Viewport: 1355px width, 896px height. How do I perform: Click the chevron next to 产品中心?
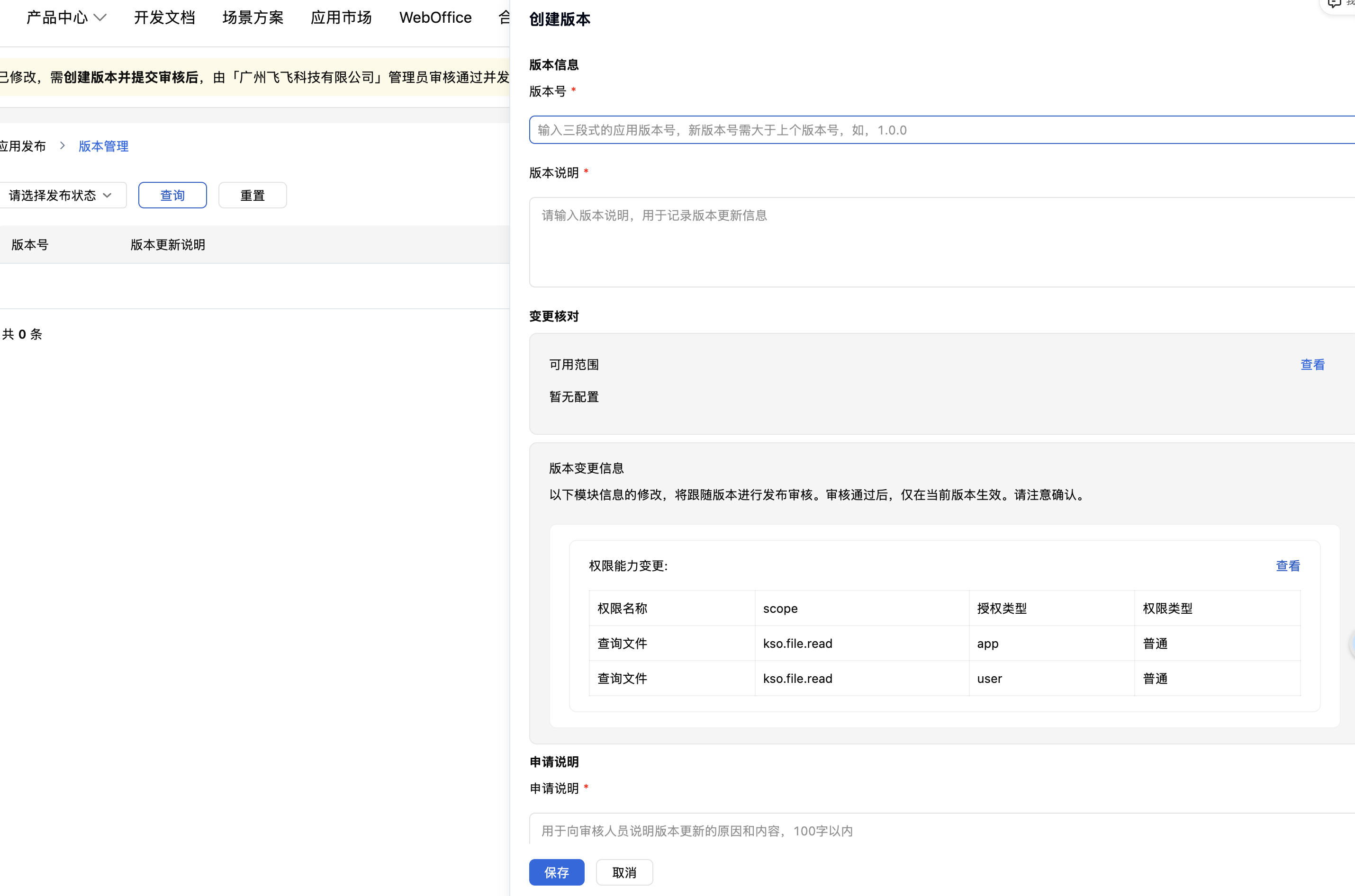click(100, 18)
